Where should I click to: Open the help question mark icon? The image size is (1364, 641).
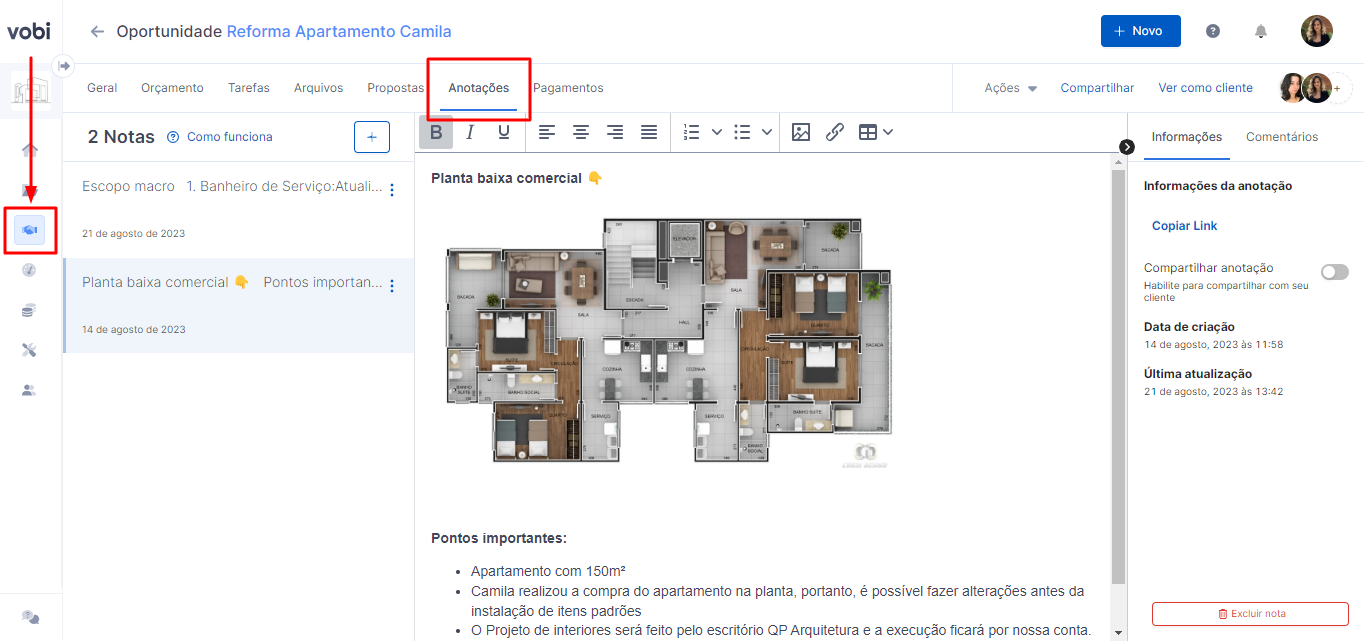tap(1213, 31)
